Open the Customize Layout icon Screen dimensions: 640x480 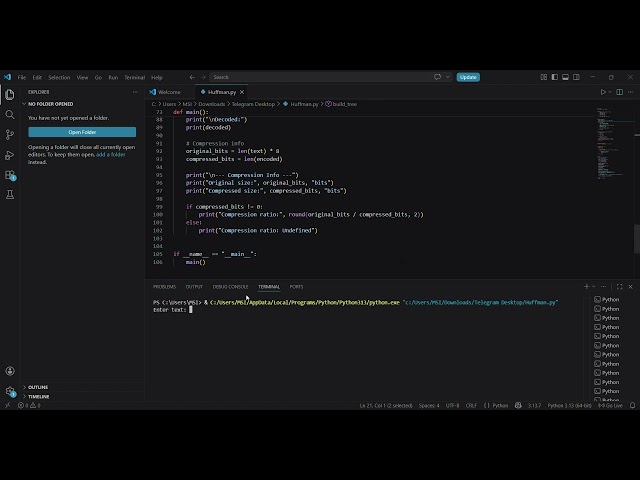point(544,77)
